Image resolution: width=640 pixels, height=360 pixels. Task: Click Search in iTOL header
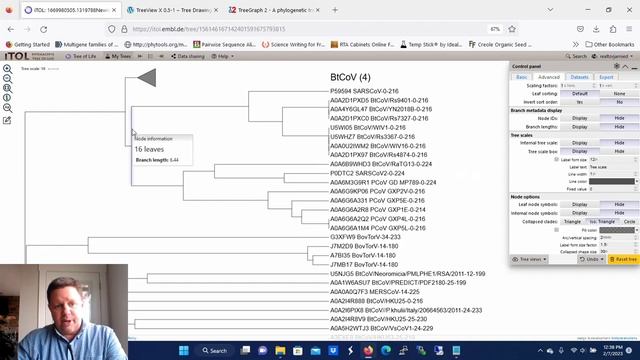click(576, 56)
